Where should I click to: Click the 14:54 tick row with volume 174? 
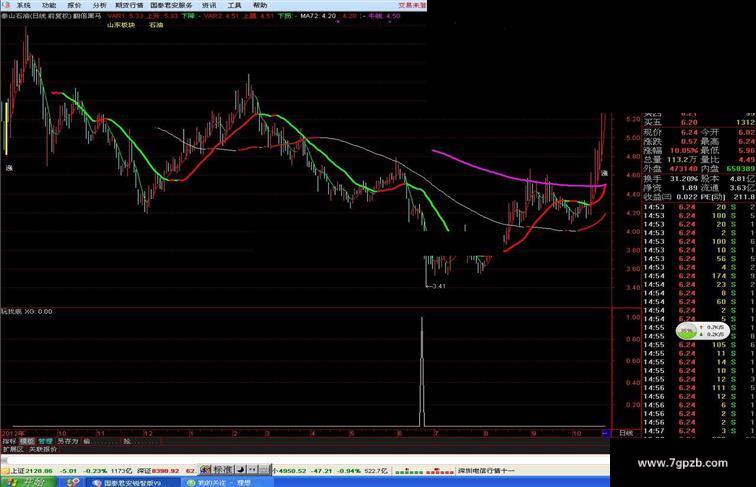click(699, 276)
